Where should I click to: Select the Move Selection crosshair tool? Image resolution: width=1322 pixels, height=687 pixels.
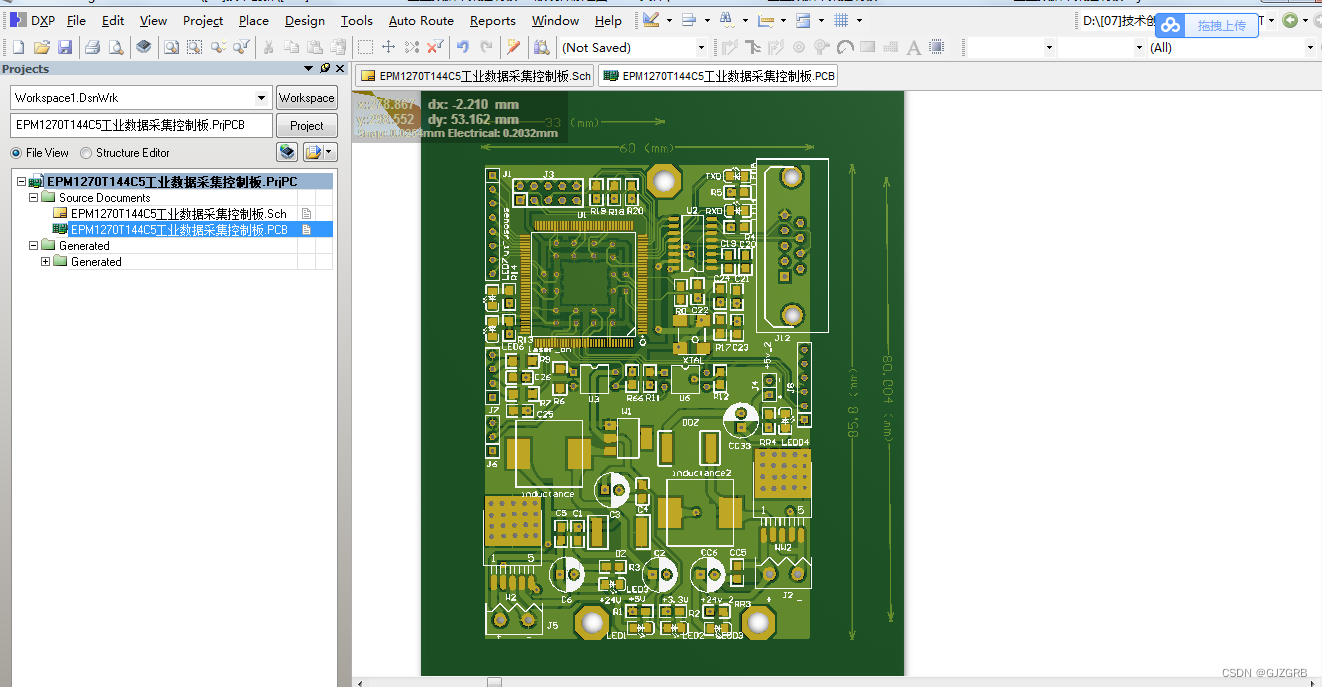coord(389,47)
